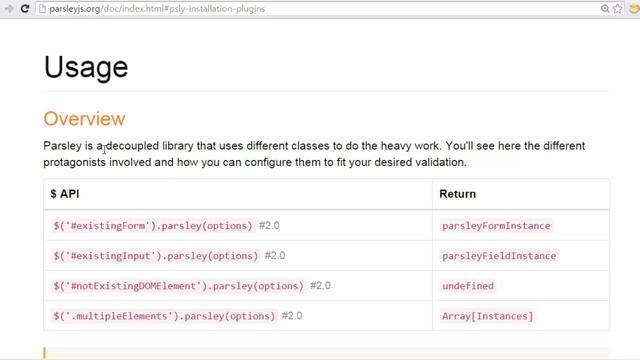Open the zoom magnifier icon in address bar
The image size is (640, 360).
tap(605, 9)
